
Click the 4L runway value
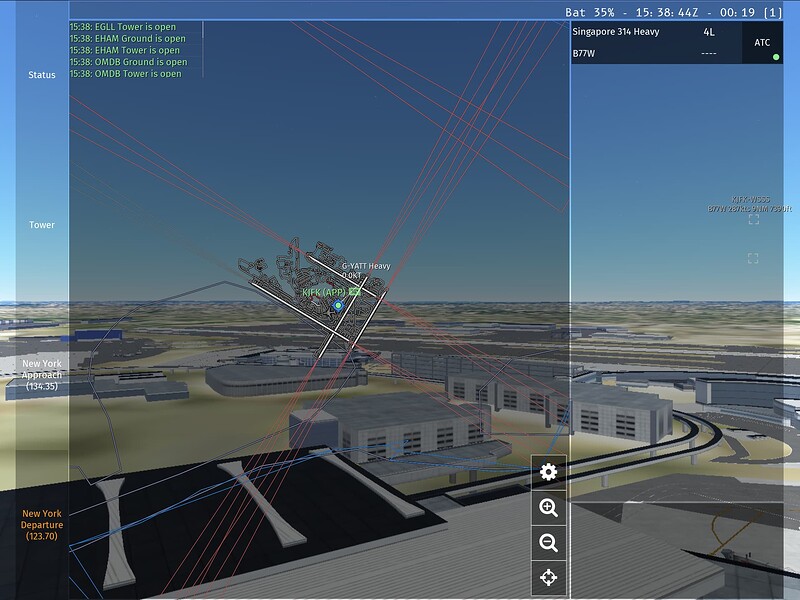click(x=709, y=32)
